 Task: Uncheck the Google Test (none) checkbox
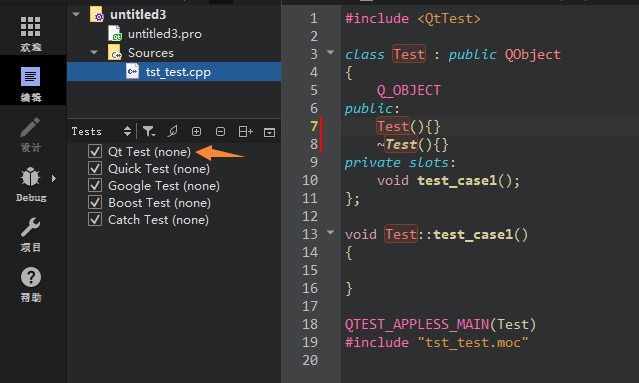pyautogui.click(x=95, y=186)
